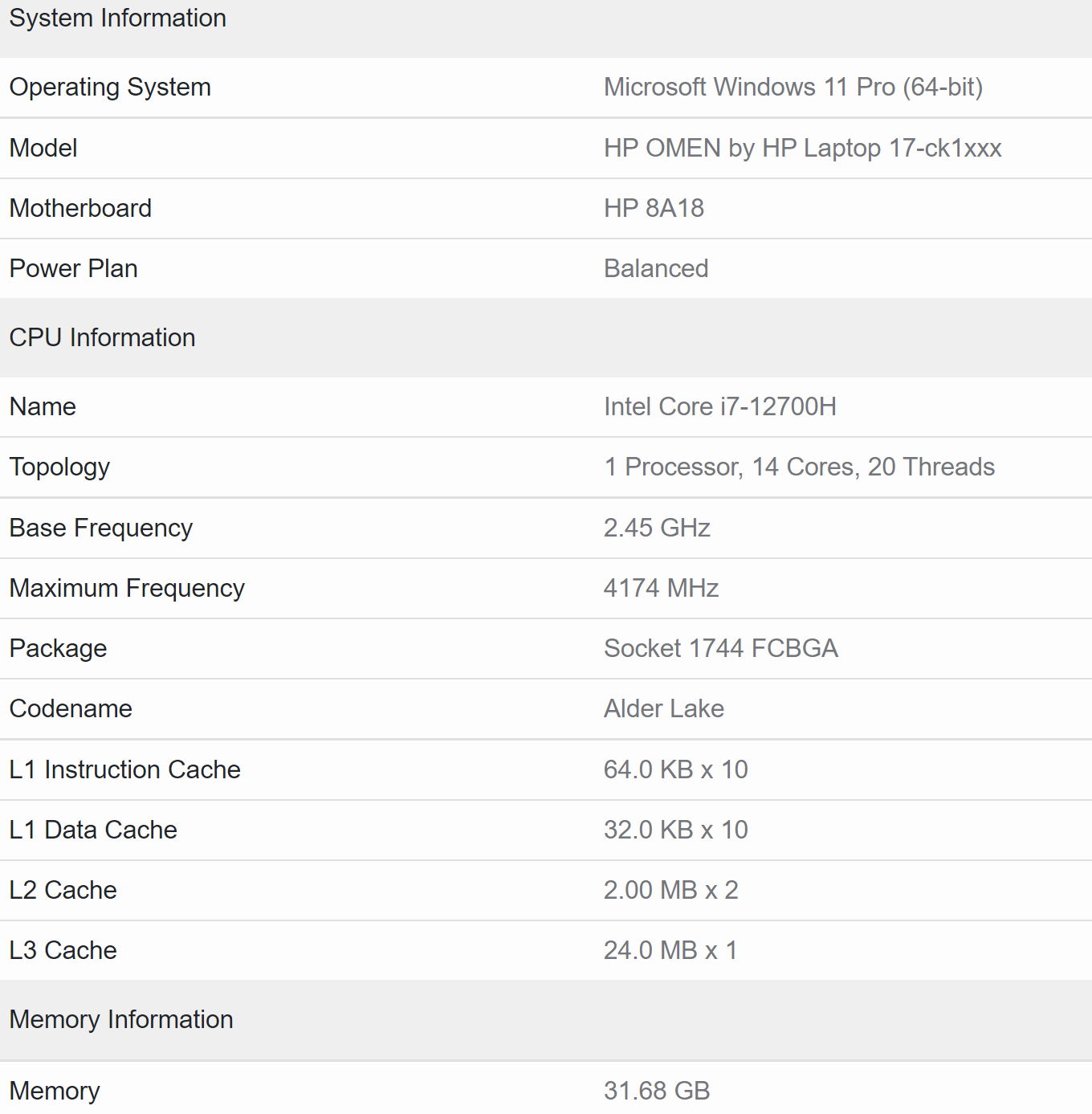The image size is (1092, 1114).
Task: Click the Maximum Frequency label
Action: point(127,588)
